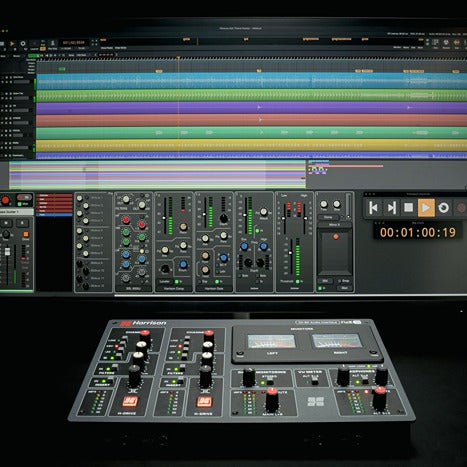Toggle the Harrison Comp In button
Image resolution: width=467 pixels, height=467 pixels.
(177, 282)
